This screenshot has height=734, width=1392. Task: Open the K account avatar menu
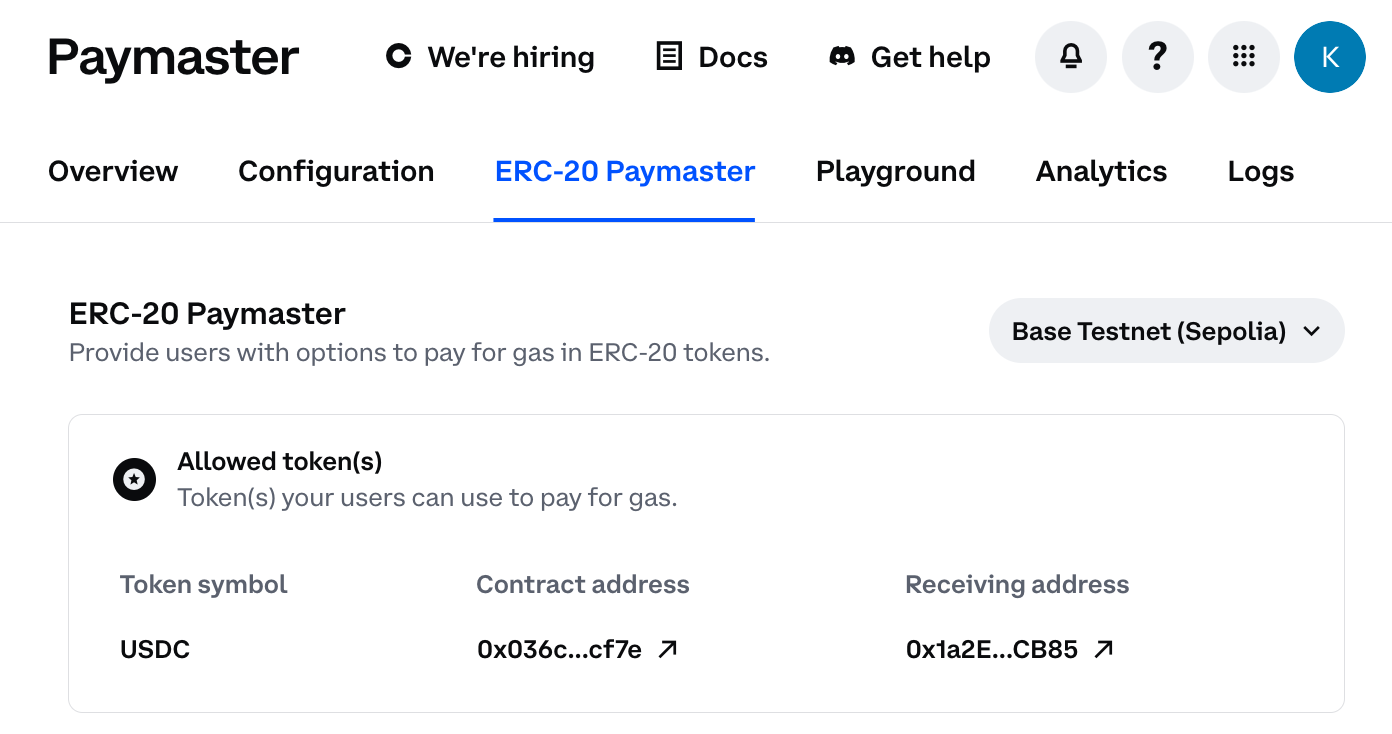point(1330,57)
